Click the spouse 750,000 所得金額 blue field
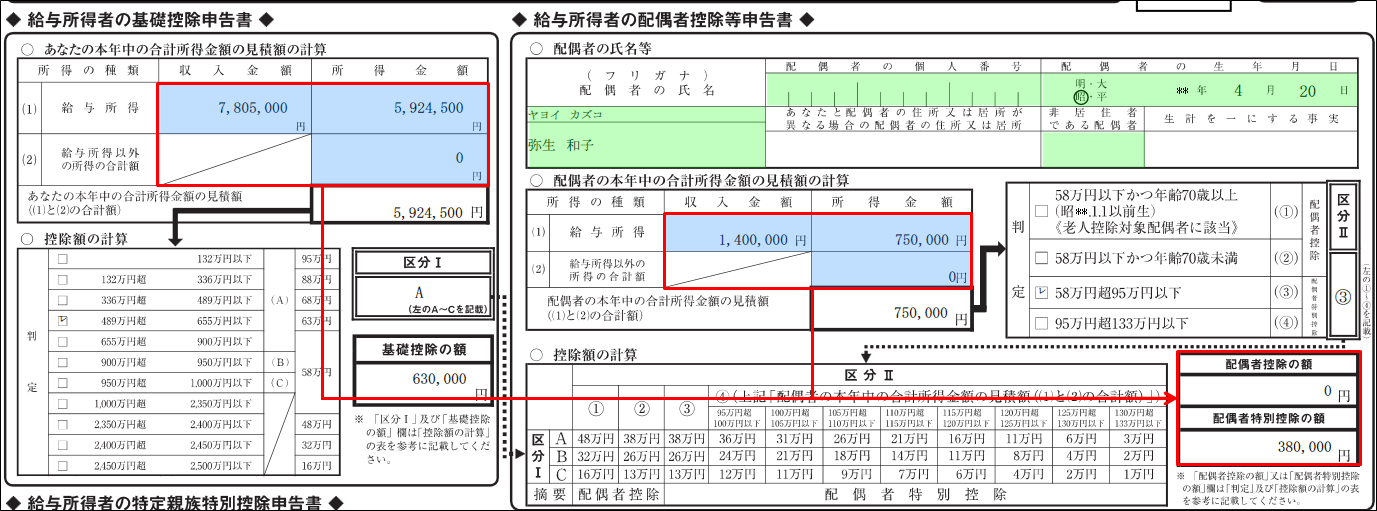 (x=890, y=240)
